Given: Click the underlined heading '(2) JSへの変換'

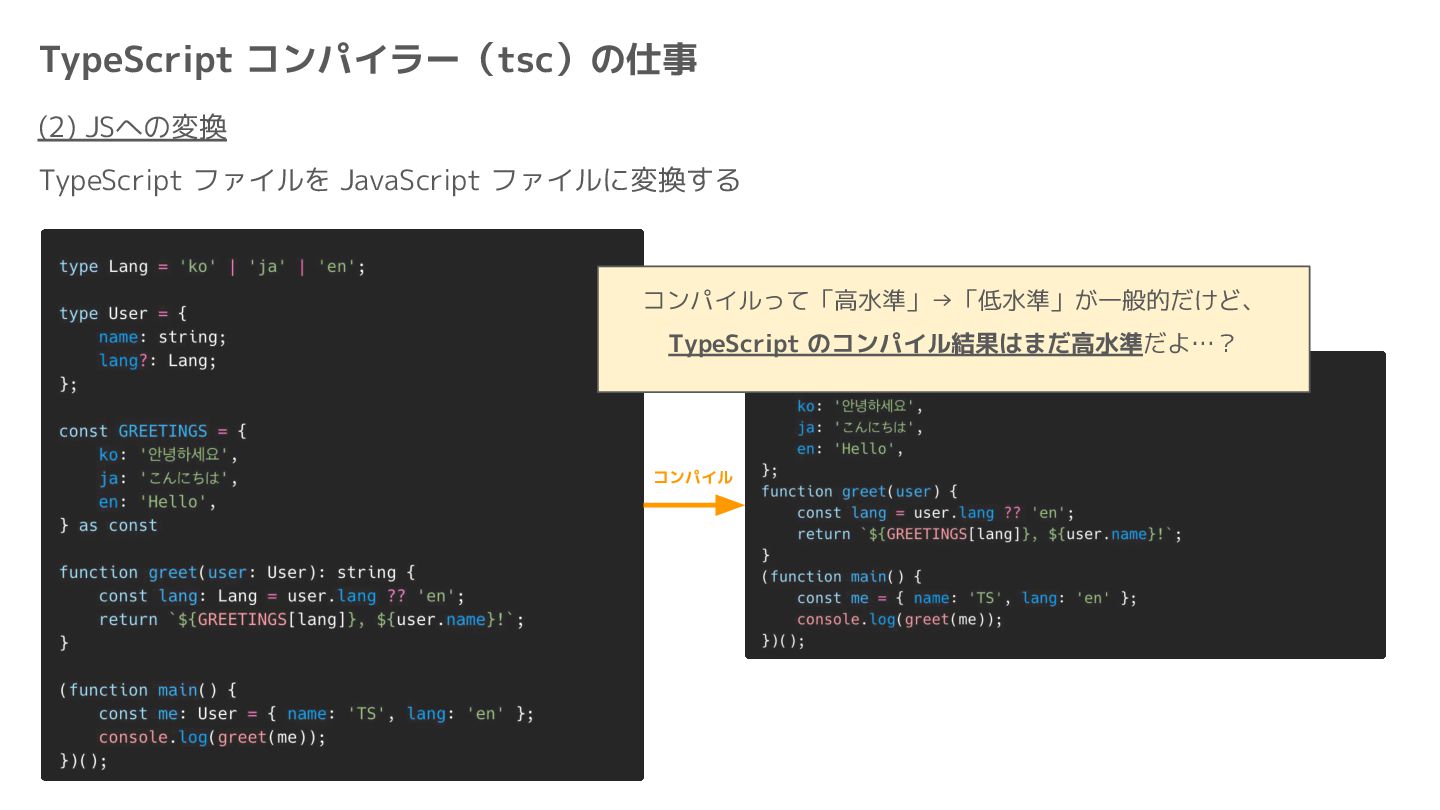Looking at the screenshot, I should click(132, 127).
